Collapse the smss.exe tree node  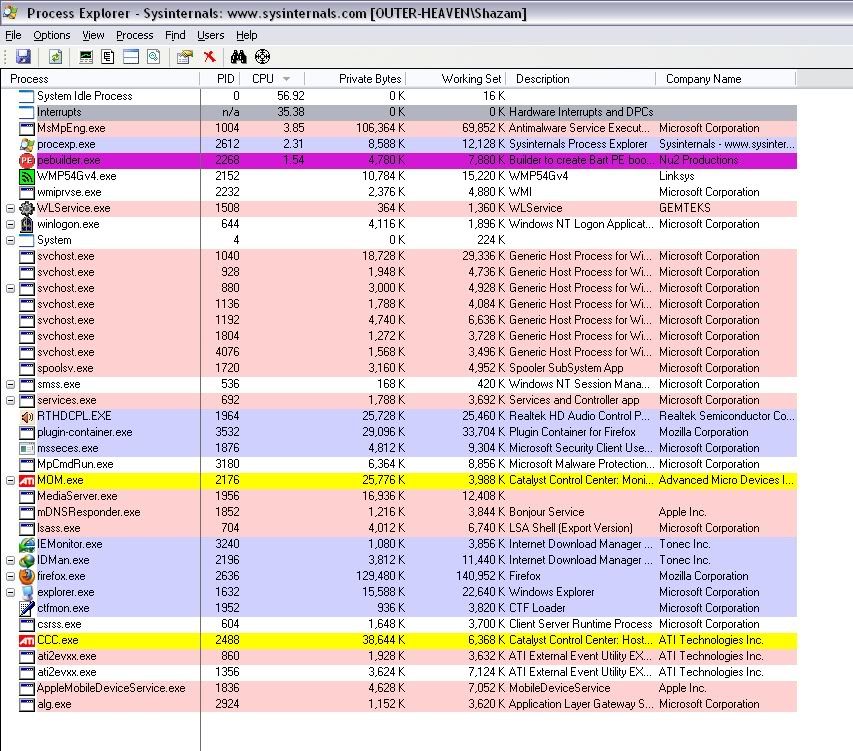[x=10, y=384]
